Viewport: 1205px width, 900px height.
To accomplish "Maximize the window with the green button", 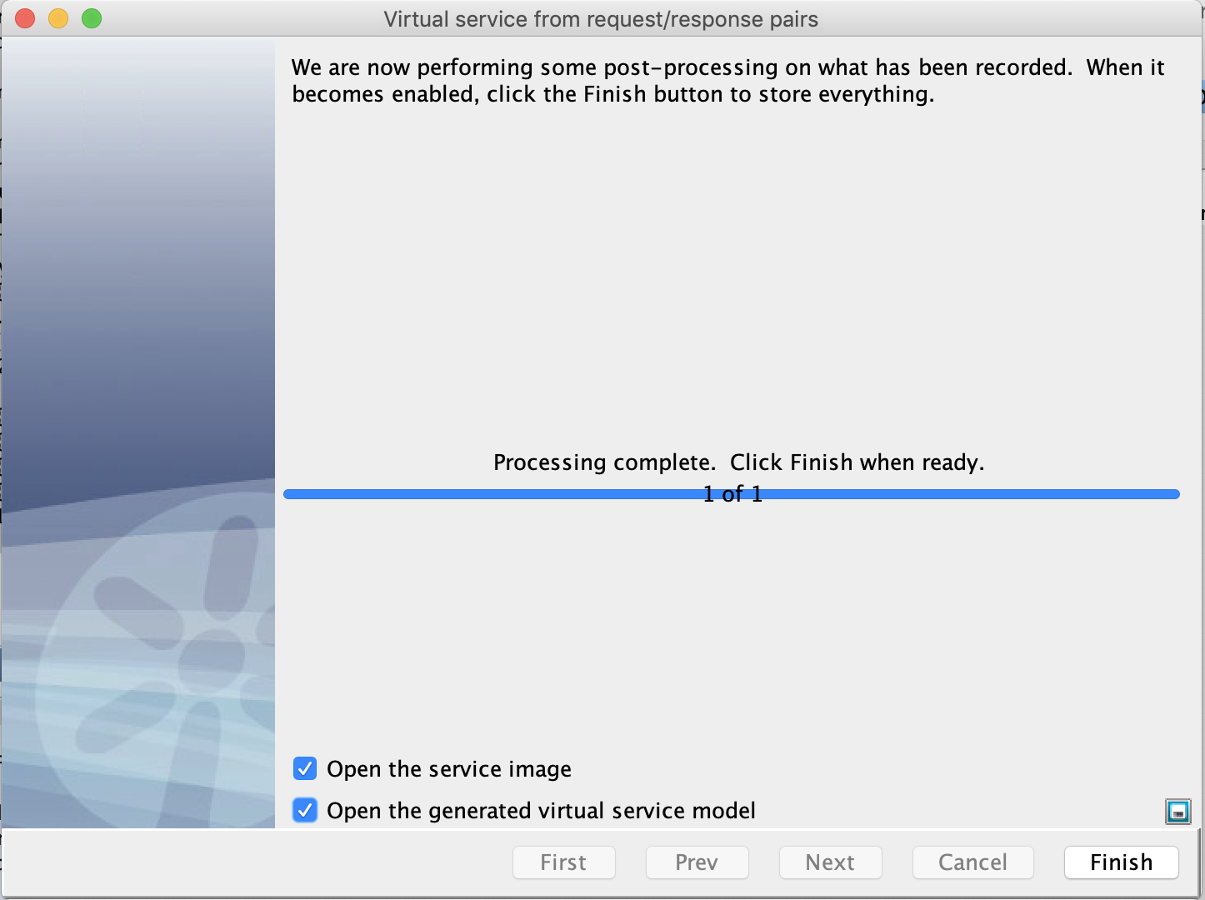I will click(x=91, y=18).
